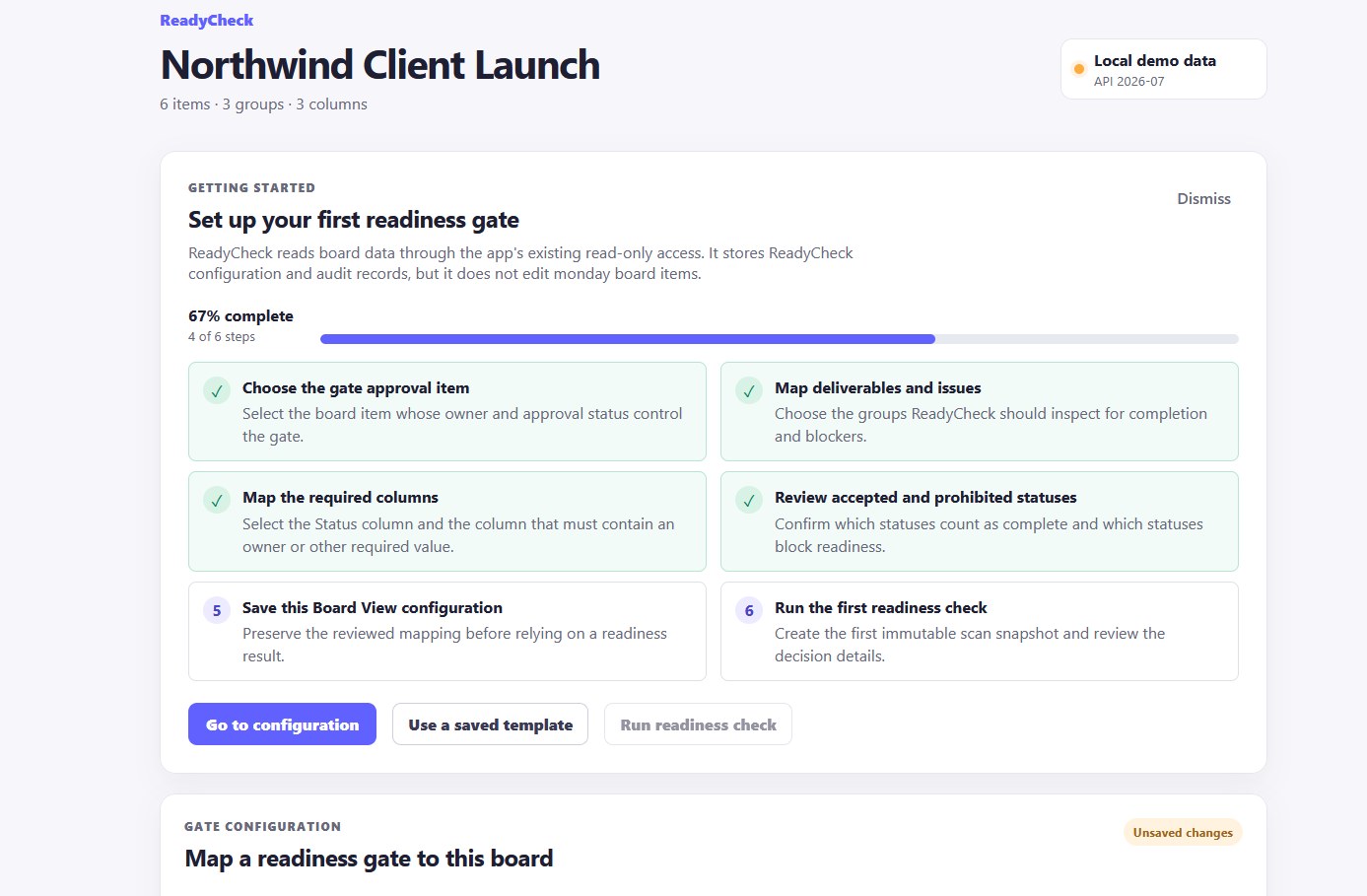This screenshot has height=896, width=1367.
Task: Click Map a readiness gate to this board heading
Action: [x=370, y=859]
